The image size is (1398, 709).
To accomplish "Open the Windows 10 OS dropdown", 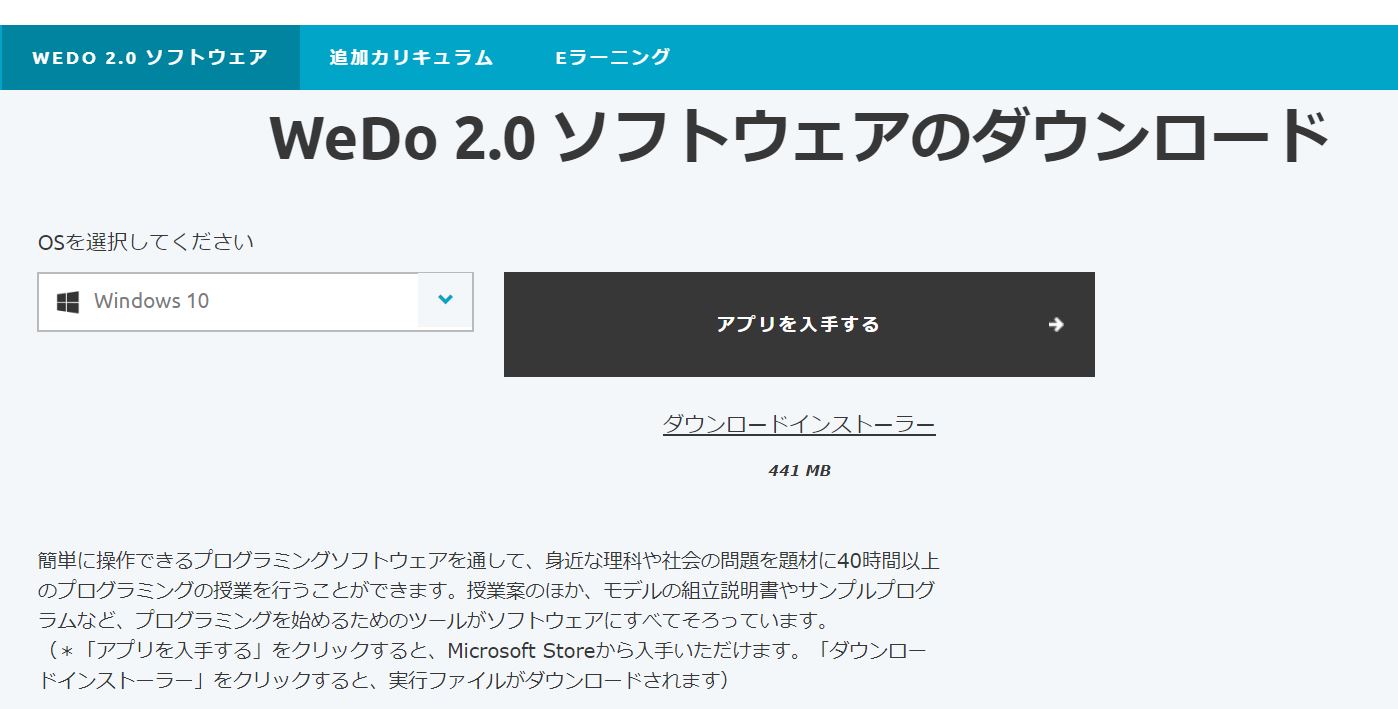I will click(x=255, y=301).
